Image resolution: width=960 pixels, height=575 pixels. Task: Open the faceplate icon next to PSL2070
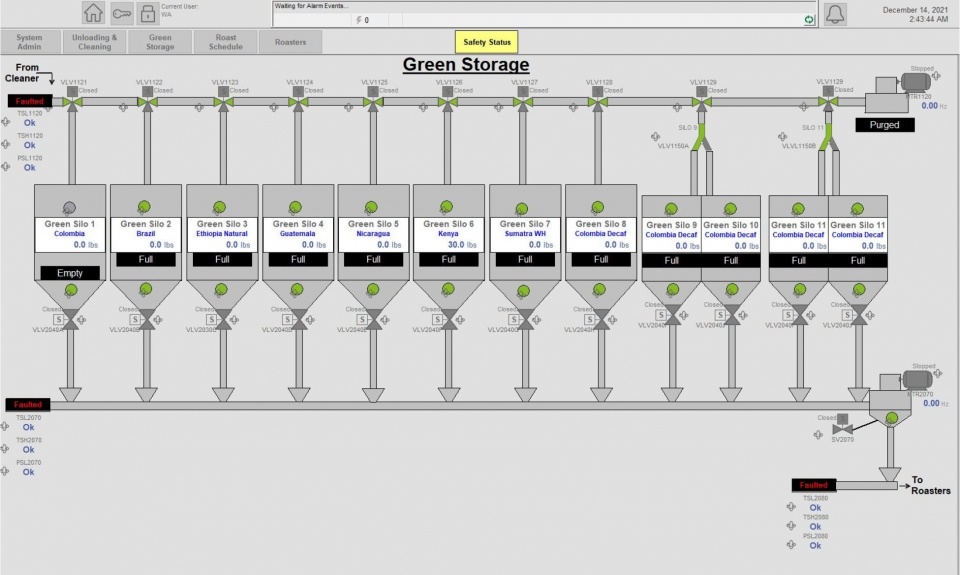(x=5, y=471)
